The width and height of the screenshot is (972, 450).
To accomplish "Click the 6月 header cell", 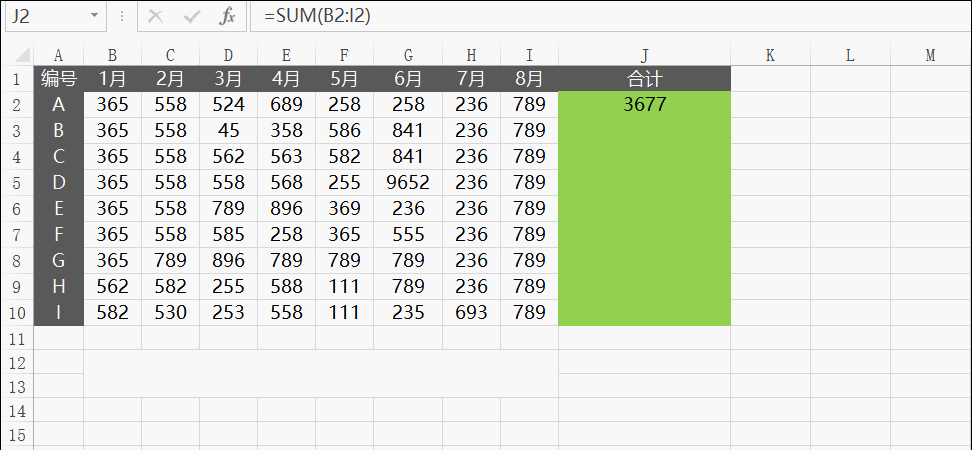I will coord(408,79).
